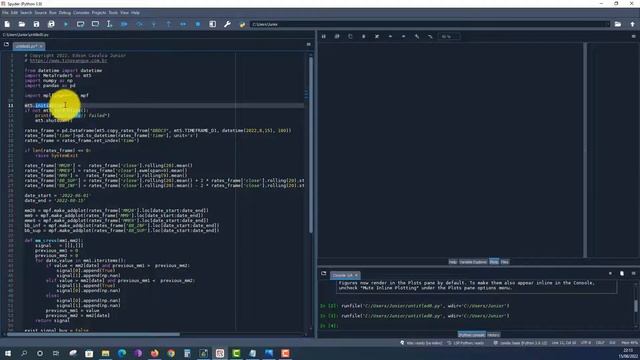This screenshot has width=640, height=360.
Task: Save all files with the toolbar icon
Action: [51, 24]
